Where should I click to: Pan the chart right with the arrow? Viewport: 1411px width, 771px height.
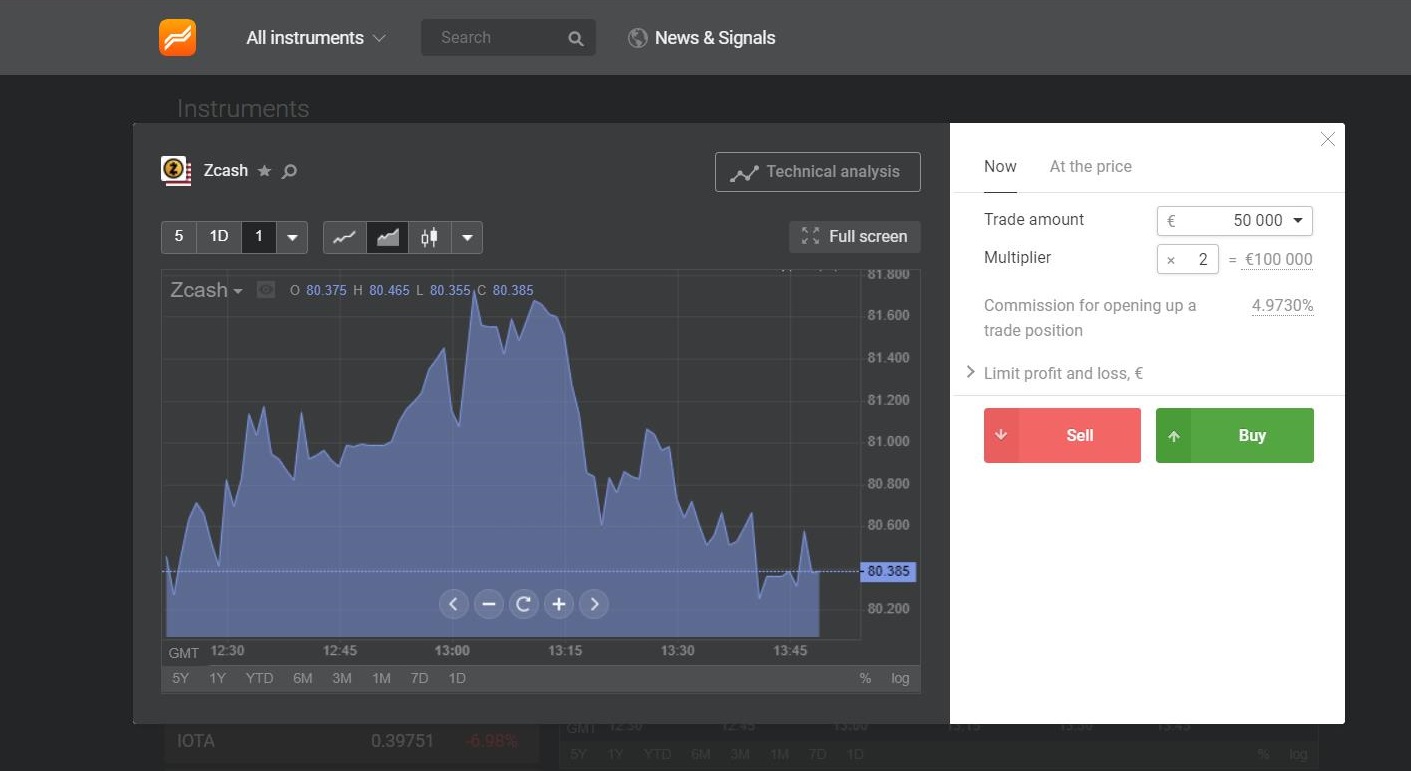coord(594,604)
